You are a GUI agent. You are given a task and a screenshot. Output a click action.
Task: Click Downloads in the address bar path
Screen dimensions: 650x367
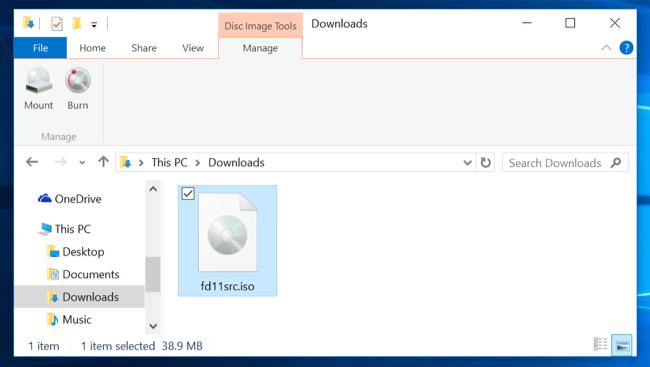[236, 163]
